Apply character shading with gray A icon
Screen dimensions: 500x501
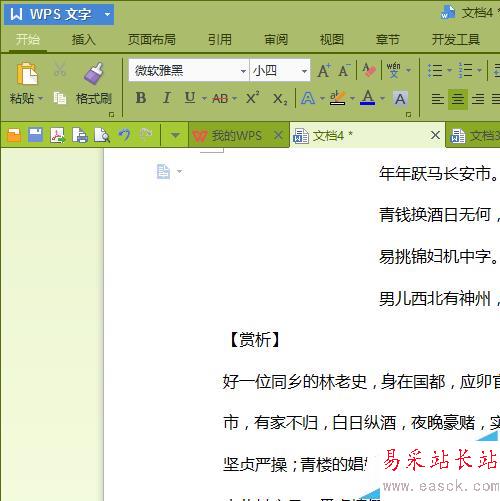(400, 99)
